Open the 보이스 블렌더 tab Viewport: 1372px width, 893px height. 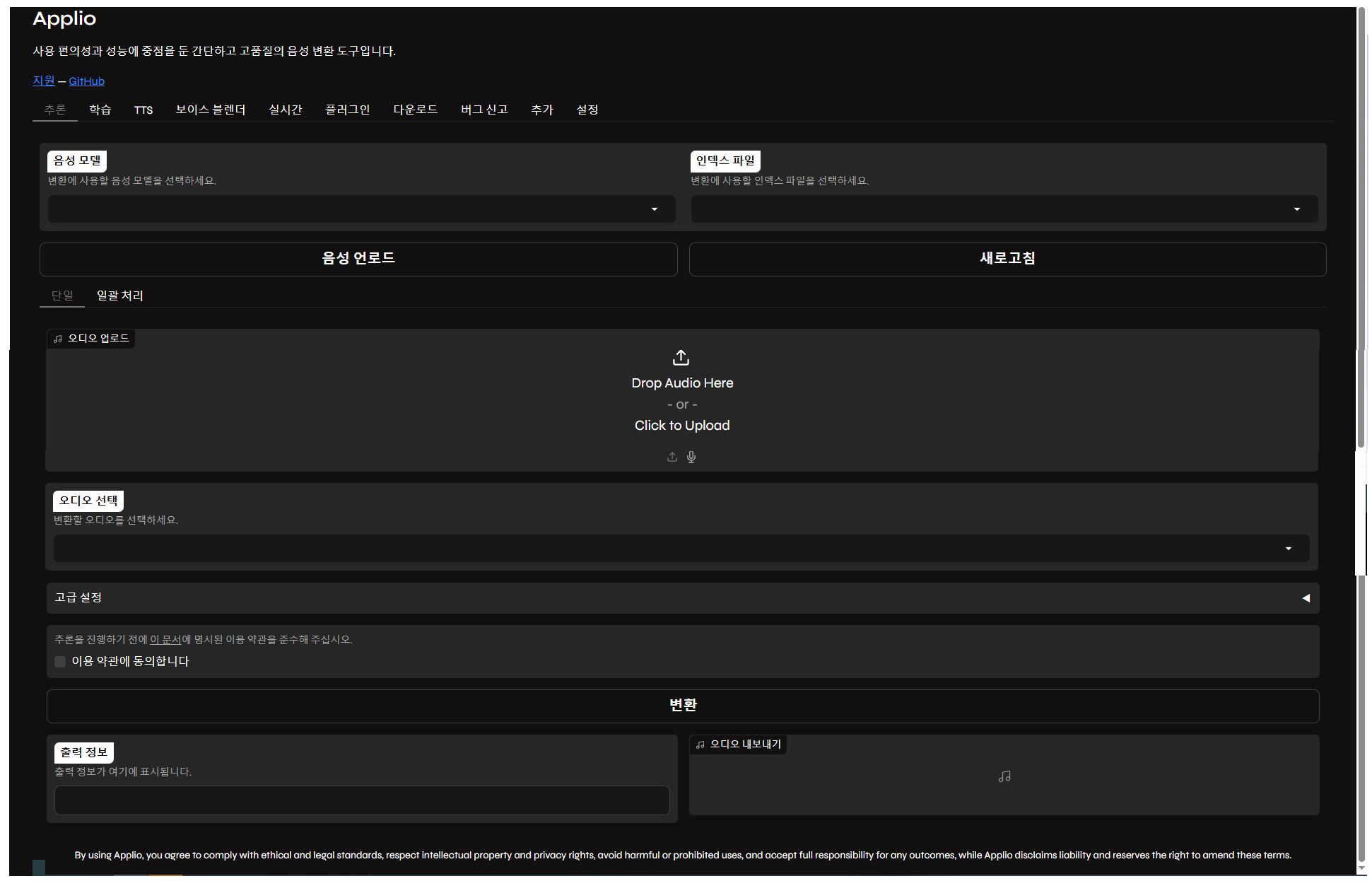click(211, 110)
